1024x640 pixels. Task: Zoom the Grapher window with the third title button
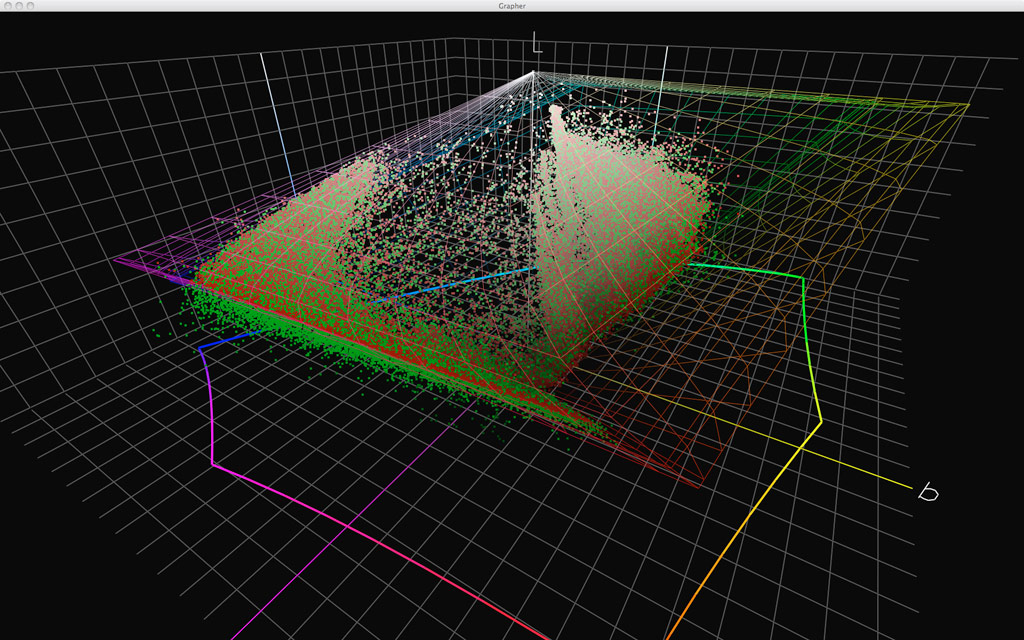pyautogui.click(x=30, y=6)
